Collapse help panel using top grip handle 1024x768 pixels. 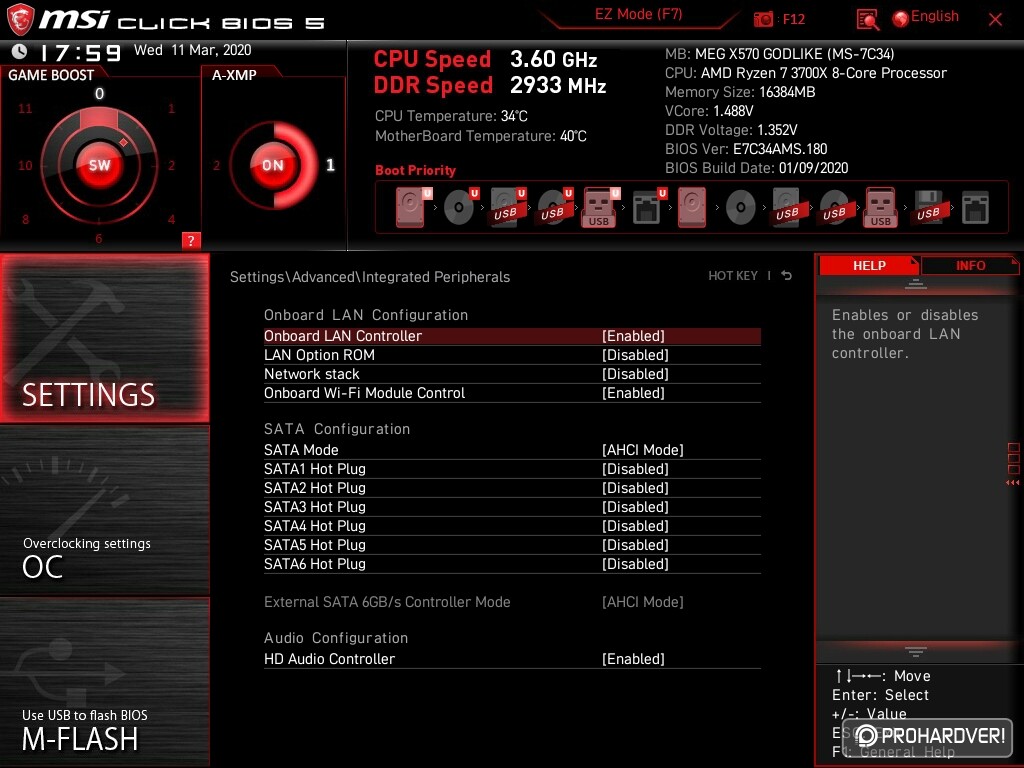coord(916,283)
